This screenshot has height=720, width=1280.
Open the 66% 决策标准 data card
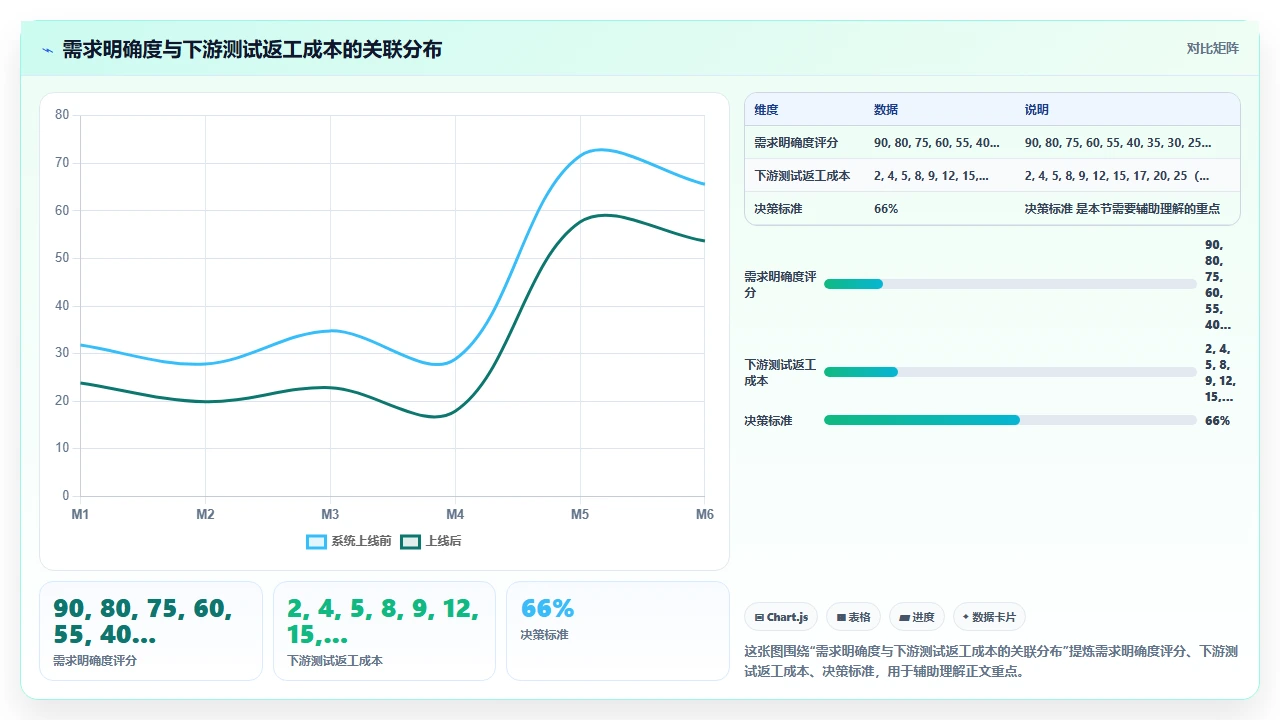click(618, 631)
